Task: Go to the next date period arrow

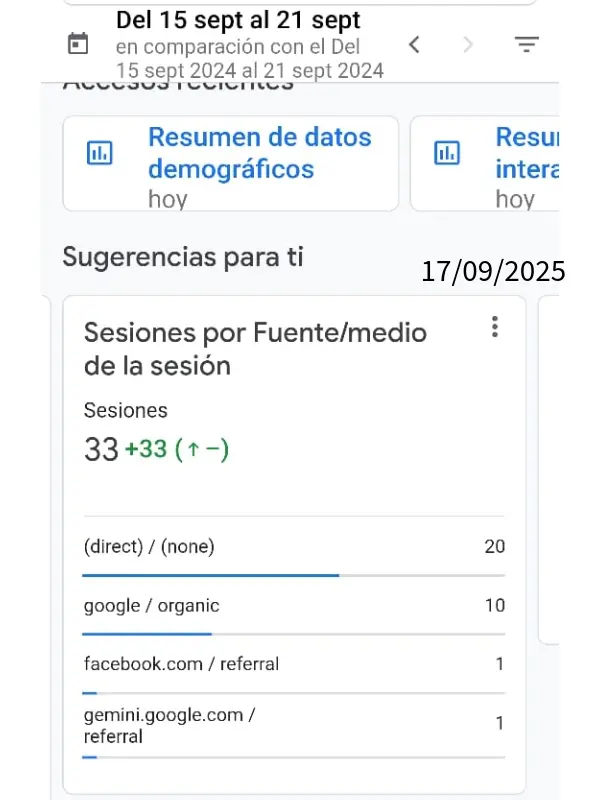Action: (x=468, y=44)
